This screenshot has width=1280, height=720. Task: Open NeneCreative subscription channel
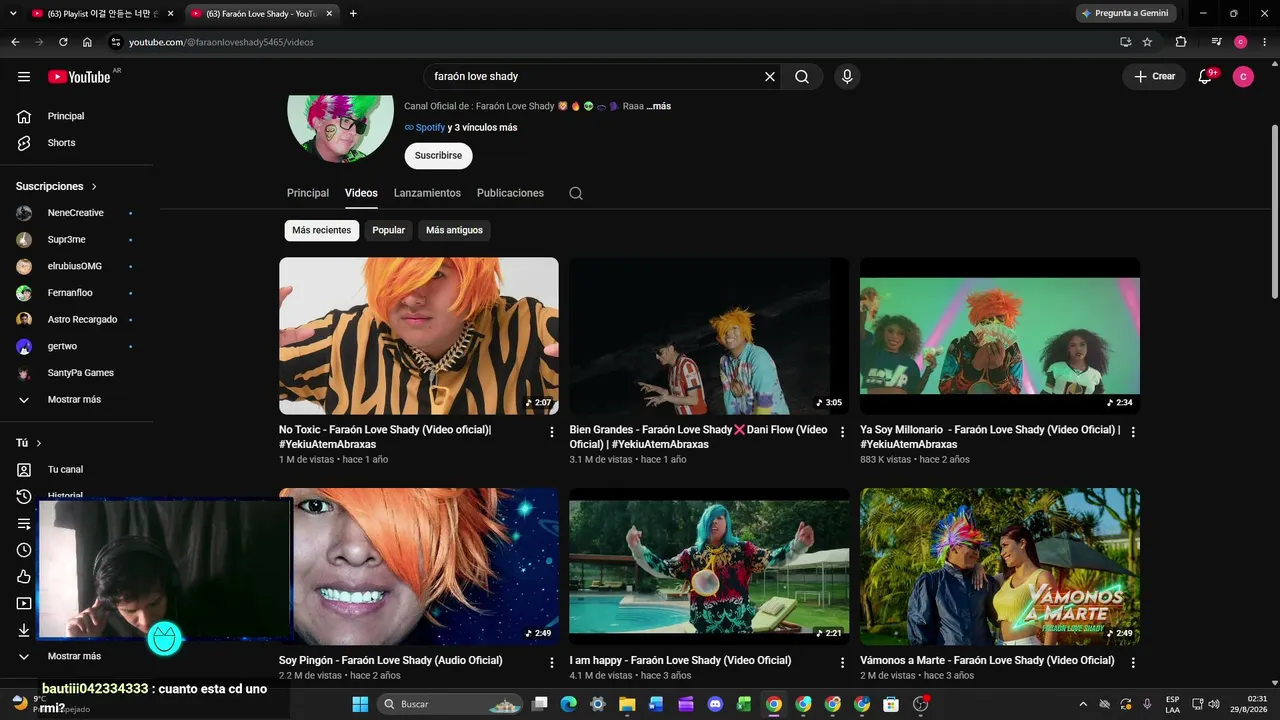coord(78,213)
